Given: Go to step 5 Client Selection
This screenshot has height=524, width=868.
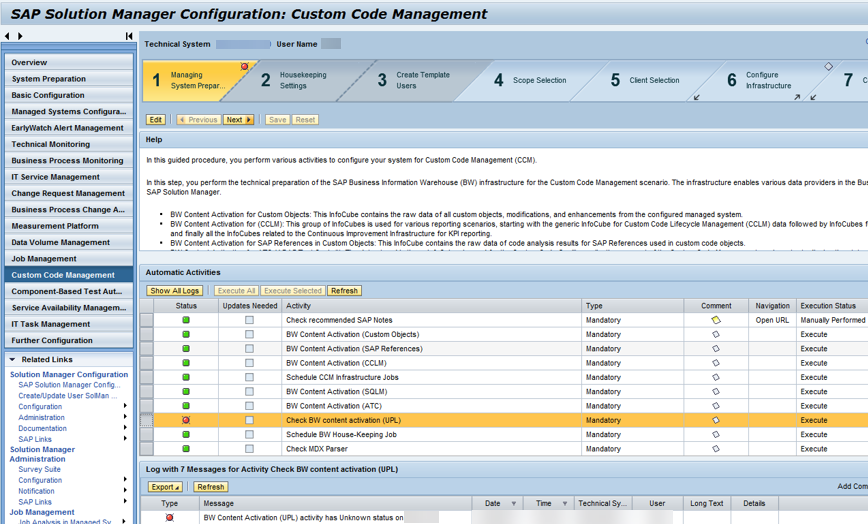Looking at the screenshot, I should [x=646, y=80].
